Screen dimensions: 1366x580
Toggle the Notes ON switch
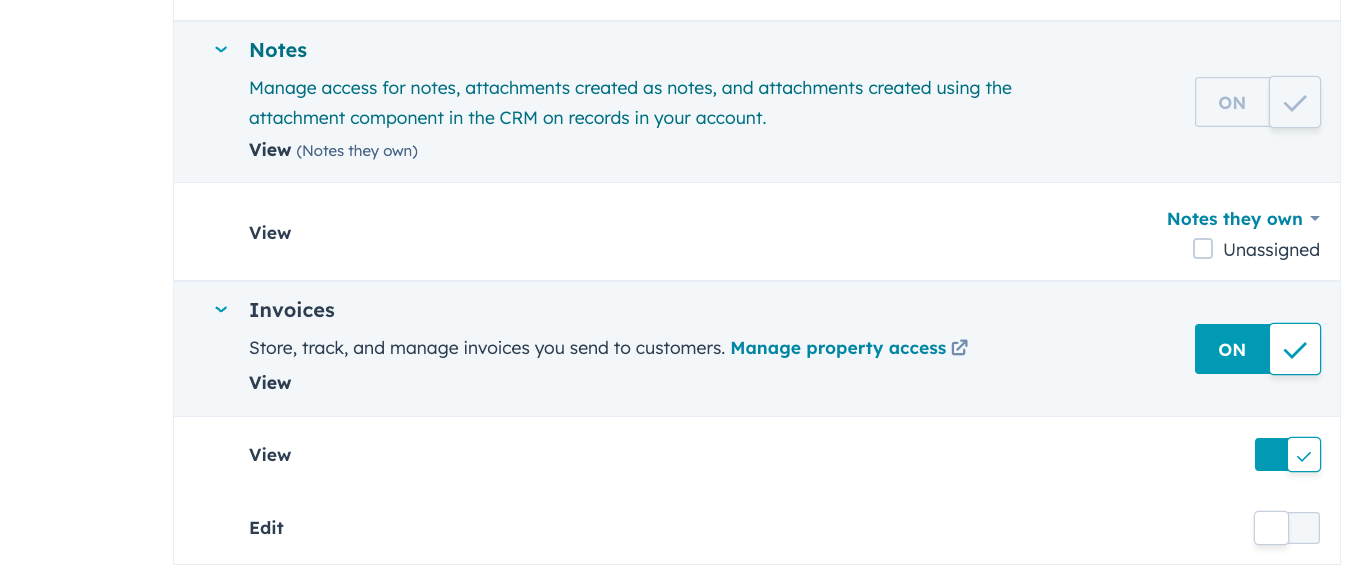pyautogui.click(x=1257, y=102)
